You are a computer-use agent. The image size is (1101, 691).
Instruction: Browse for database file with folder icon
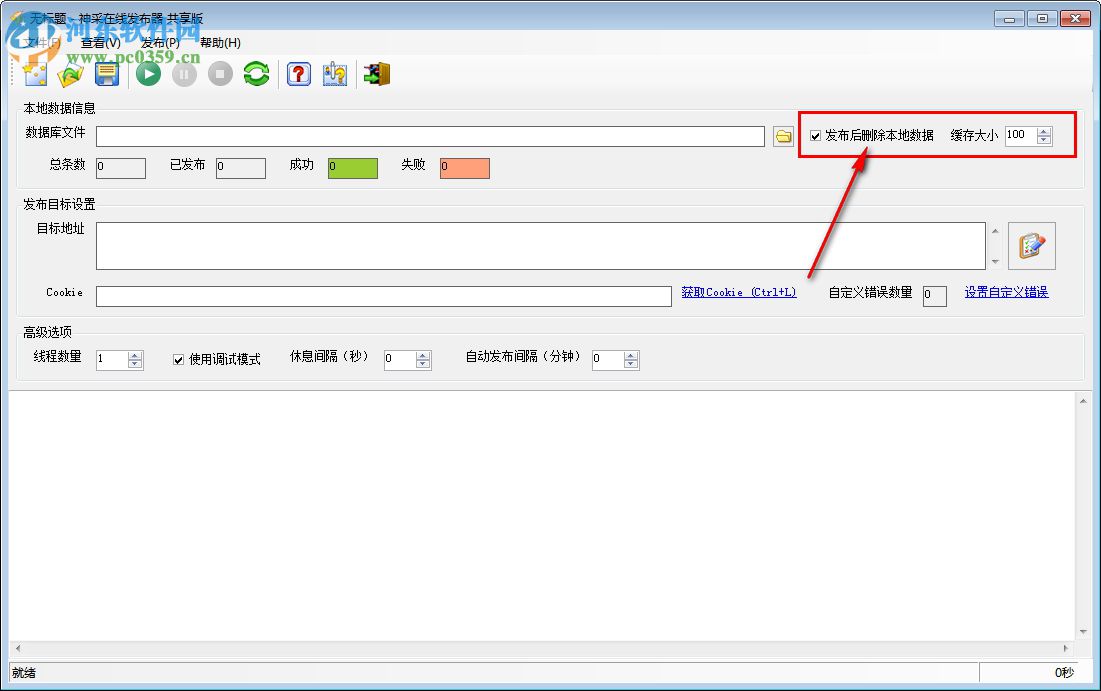[x=783, y=136]
